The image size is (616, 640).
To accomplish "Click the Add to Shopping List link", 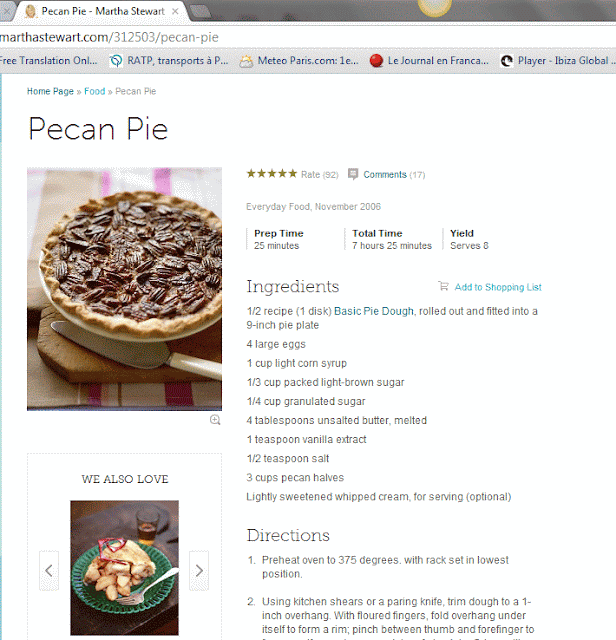I will point(498,288).
